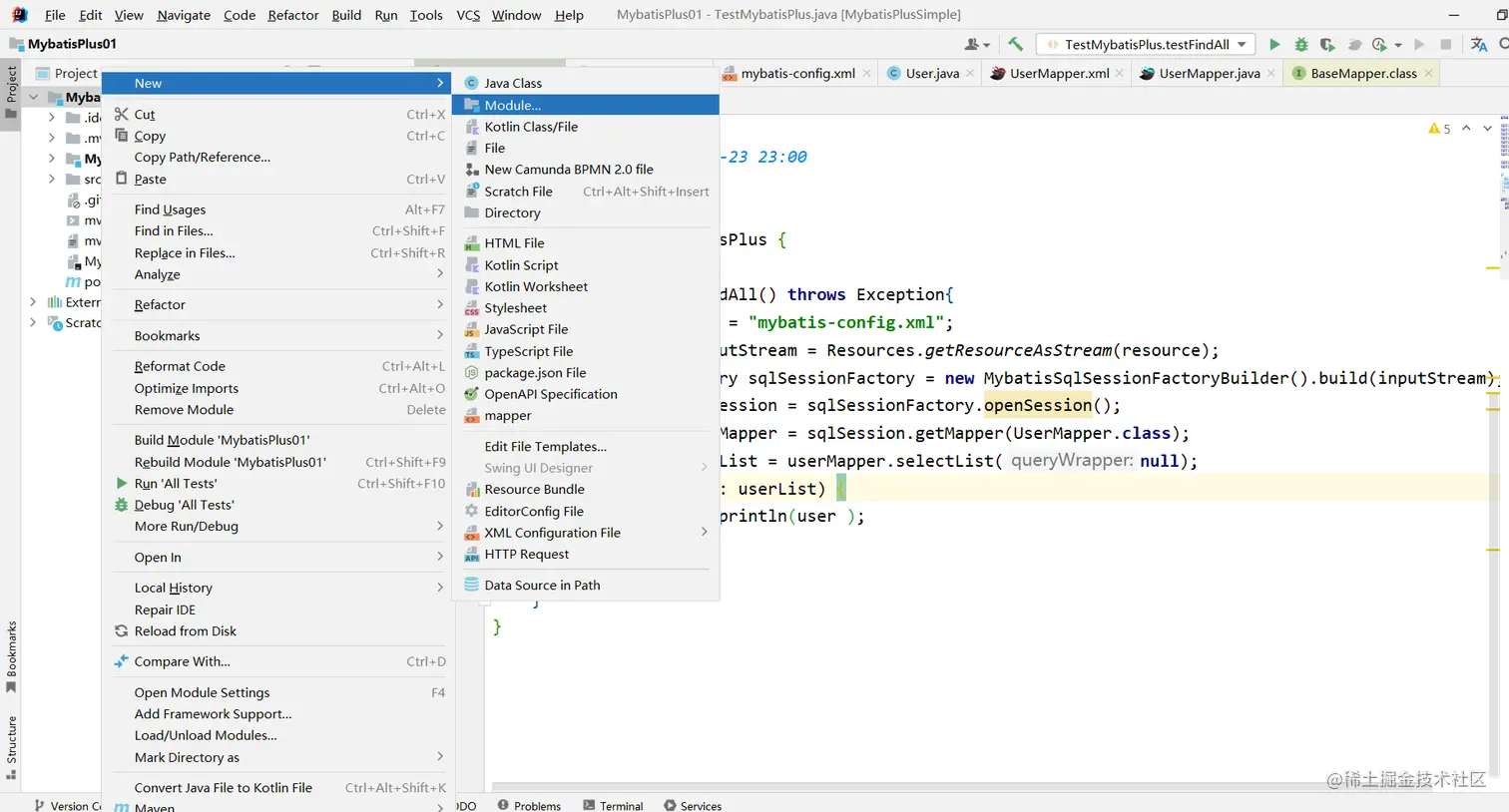Viewport: 1509px width, 812px height.
Task: Select OpenAPI Specification entry
Action: point(586,394)
